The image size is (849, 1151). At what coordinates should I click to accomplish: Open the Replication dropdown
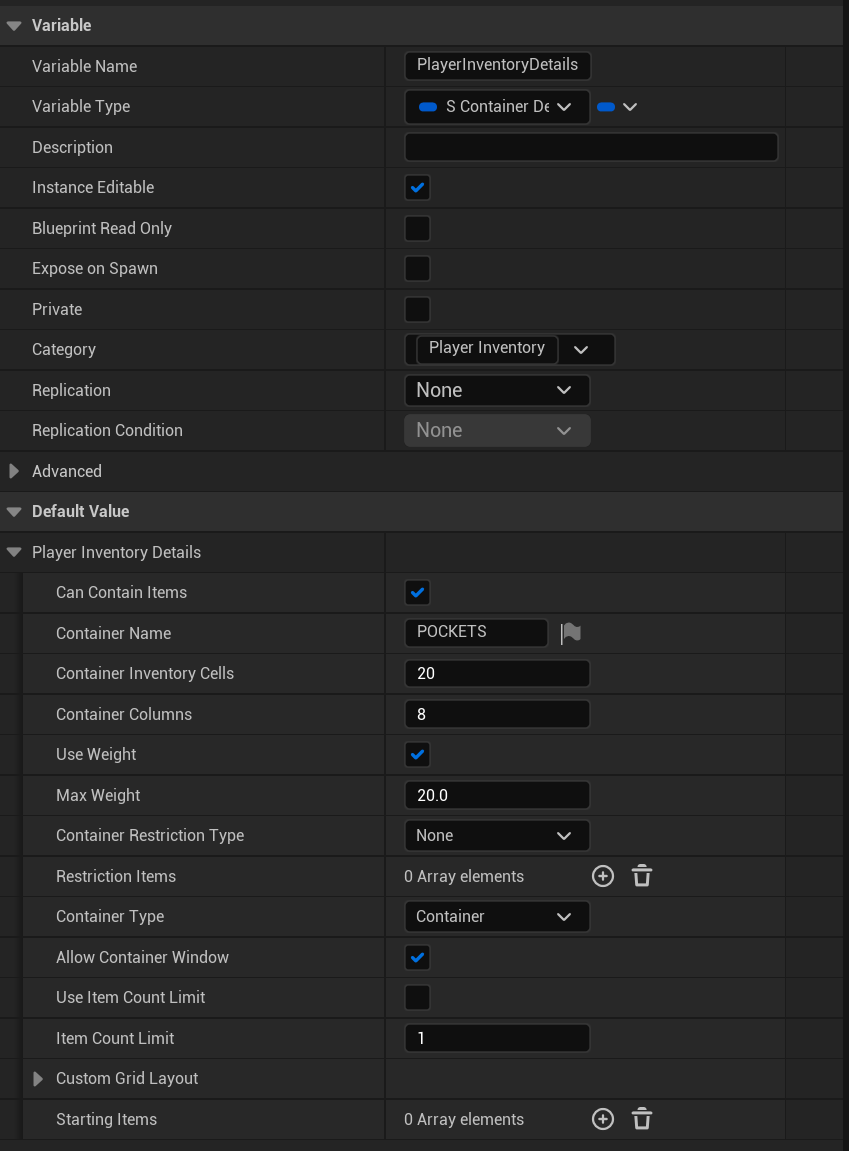tap(496, 390)
